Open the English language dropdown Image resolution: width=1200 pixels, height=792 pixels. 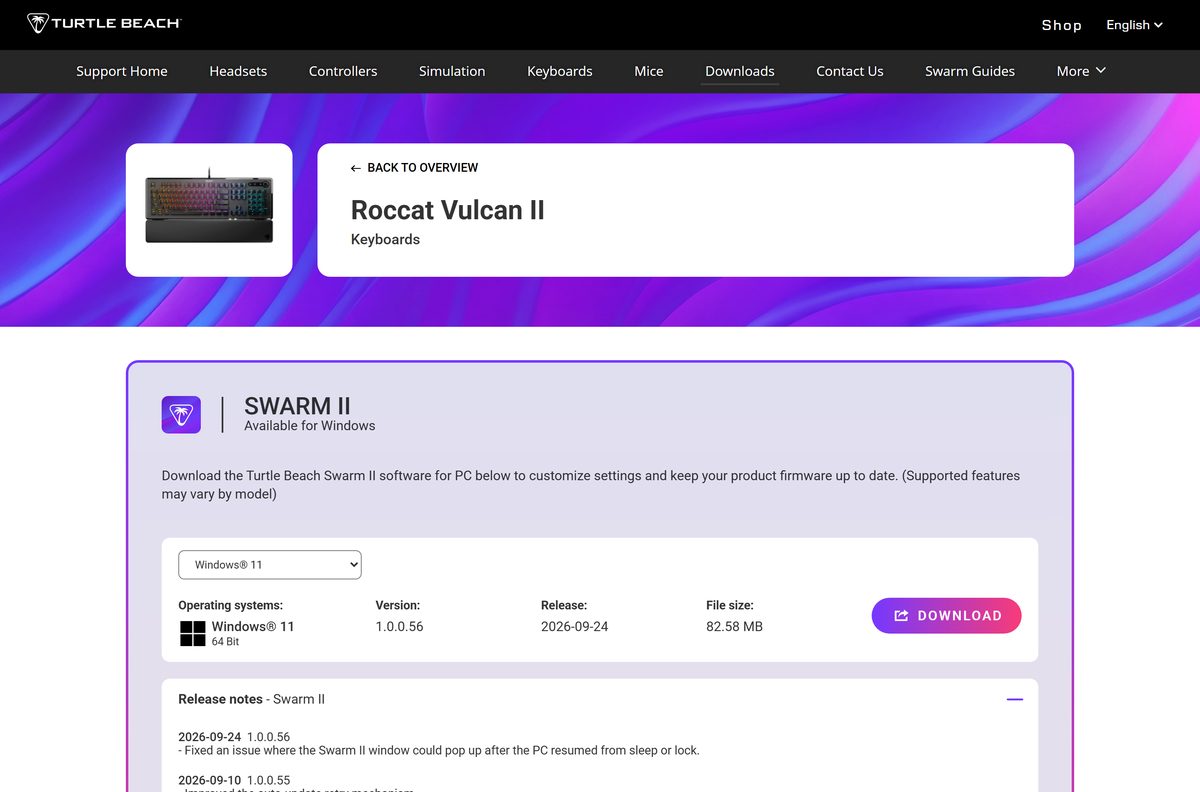pos(1134,25)
